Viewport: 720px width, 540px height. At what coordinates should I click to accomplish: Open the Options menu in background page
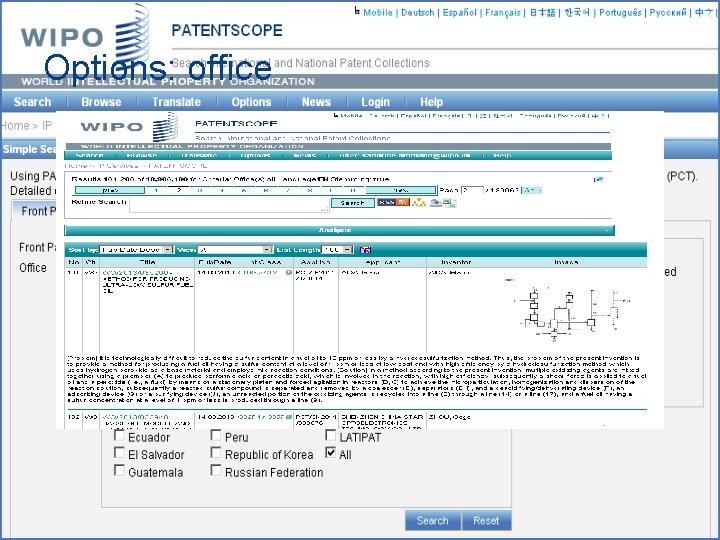pyautogui.click(x=251, y=102)
